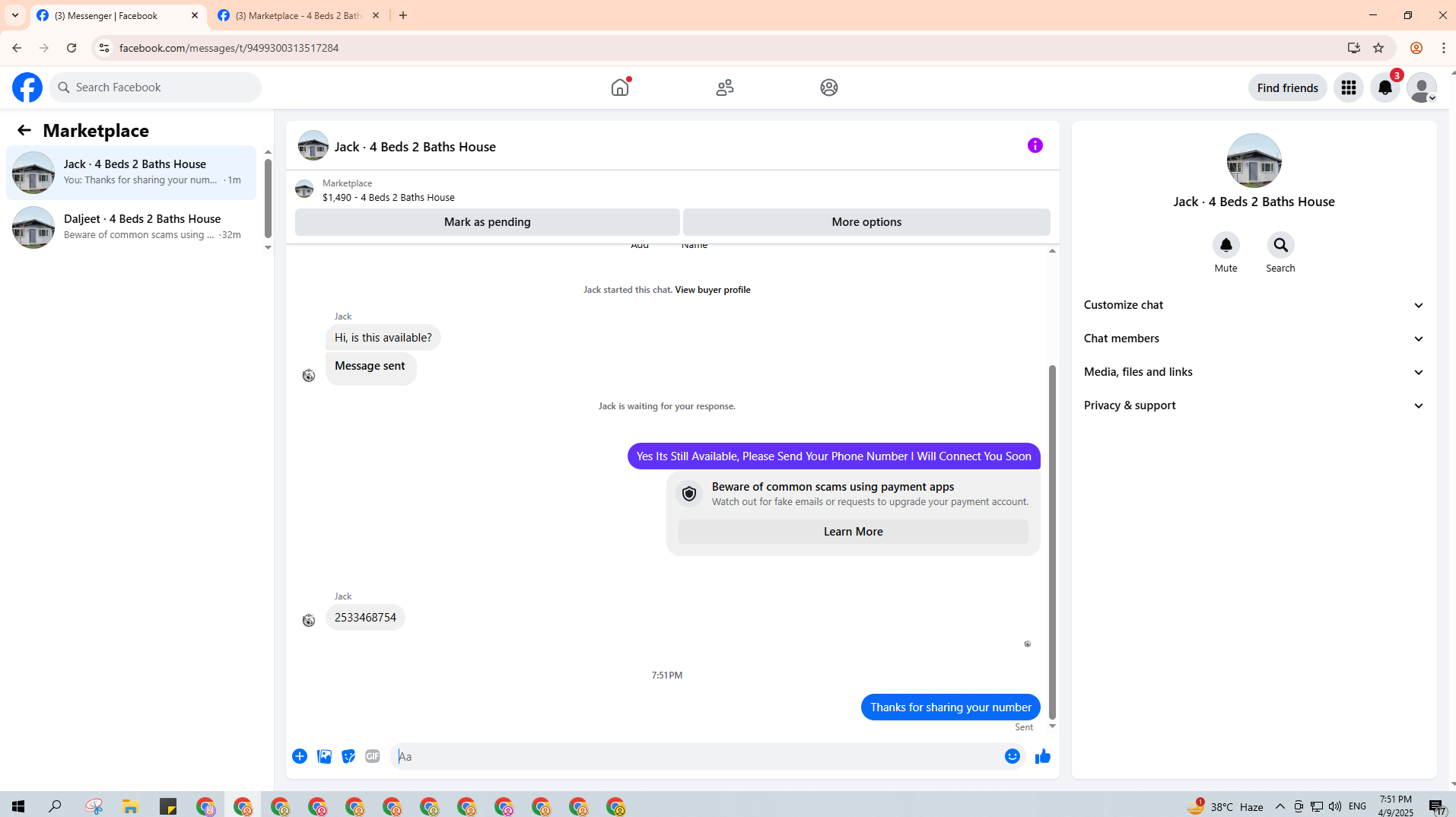Select the 2533468754 phone number message
Image resolution: width=1456 pixels, height=817 pixels.
click(x=365, y=618)
